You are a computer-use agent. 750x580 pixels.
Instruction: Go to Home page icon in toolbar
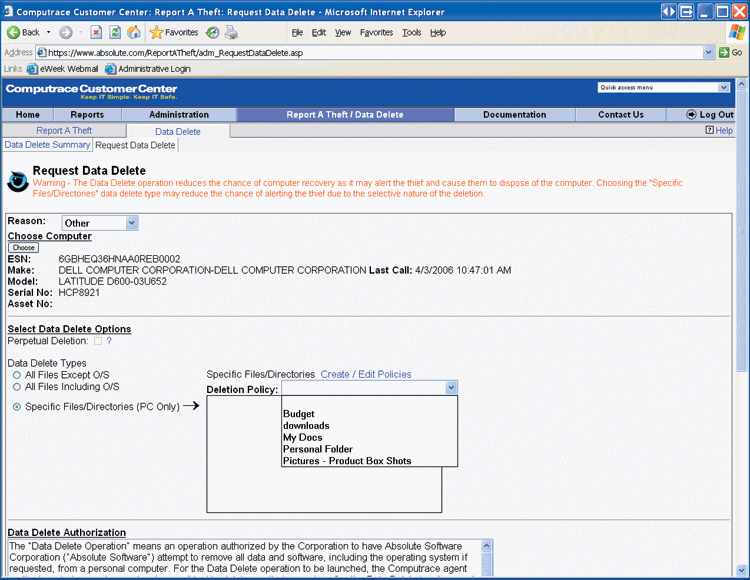(x=133, y=33)
